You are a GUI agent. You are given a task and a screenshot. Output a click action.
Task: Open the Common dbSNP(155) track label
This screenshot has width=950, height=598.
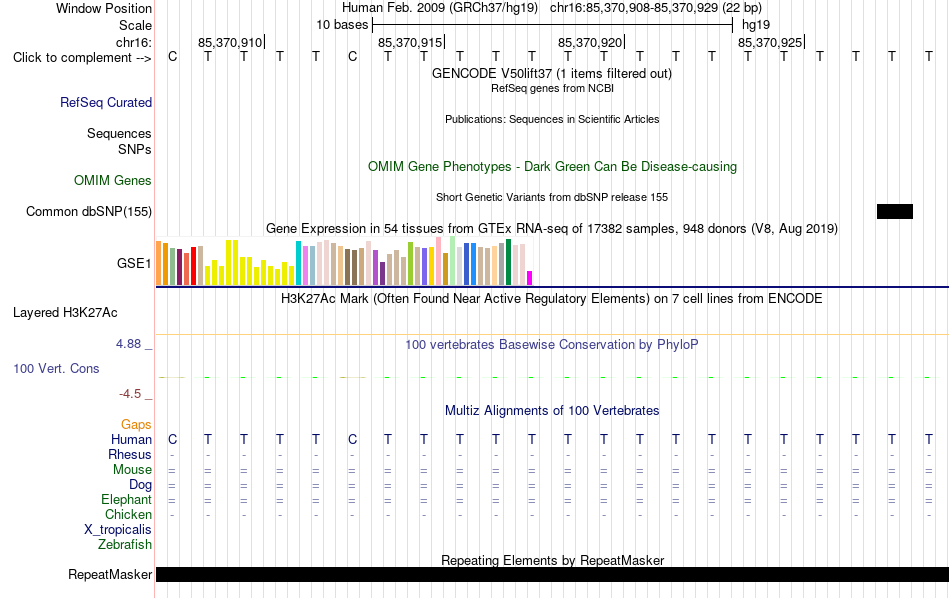[x=89, y=211]
